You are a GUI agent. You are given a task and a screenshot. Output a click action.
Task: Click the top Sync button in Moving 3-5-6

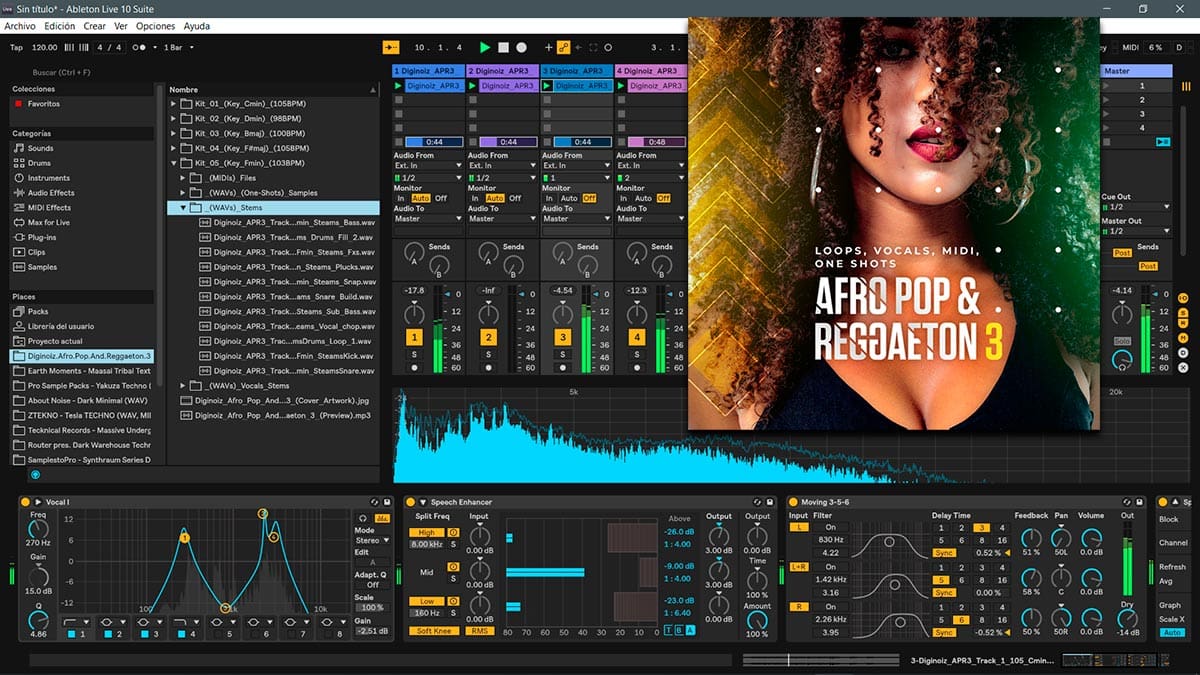944,554
